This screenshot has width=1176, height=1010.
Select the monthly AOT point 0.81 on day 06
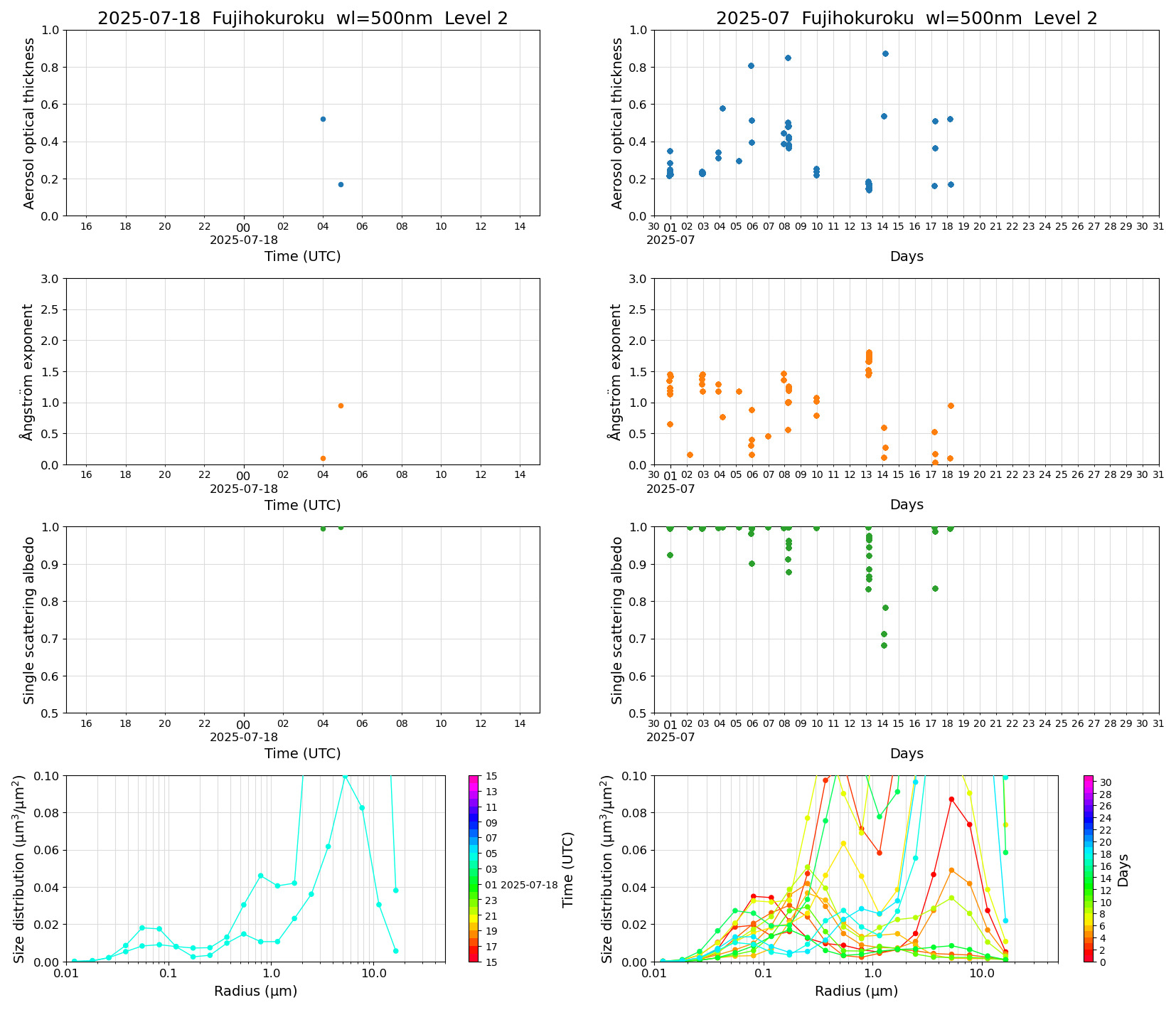pos(751,65)
